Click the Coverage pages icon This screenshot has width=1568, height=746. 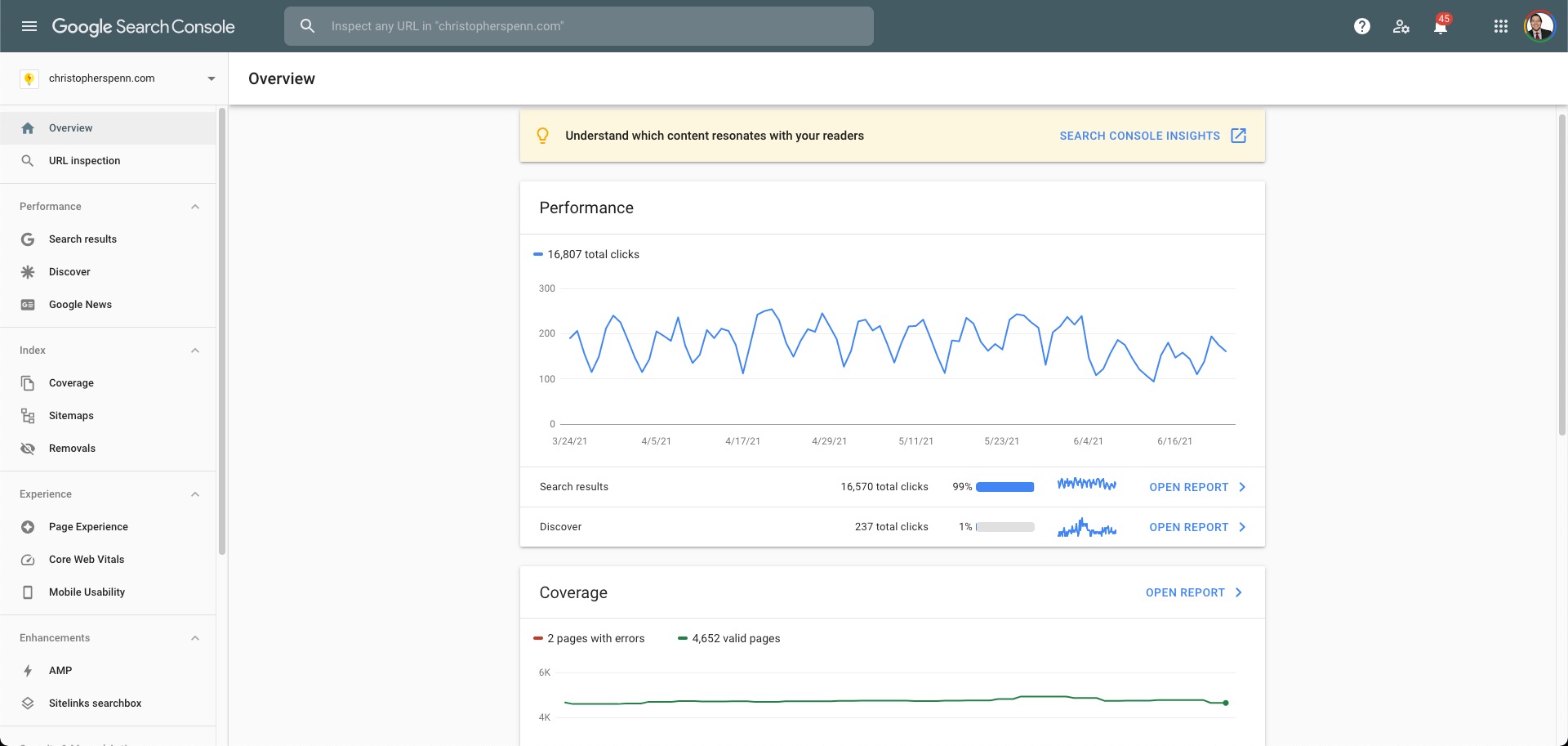point(28,383)
